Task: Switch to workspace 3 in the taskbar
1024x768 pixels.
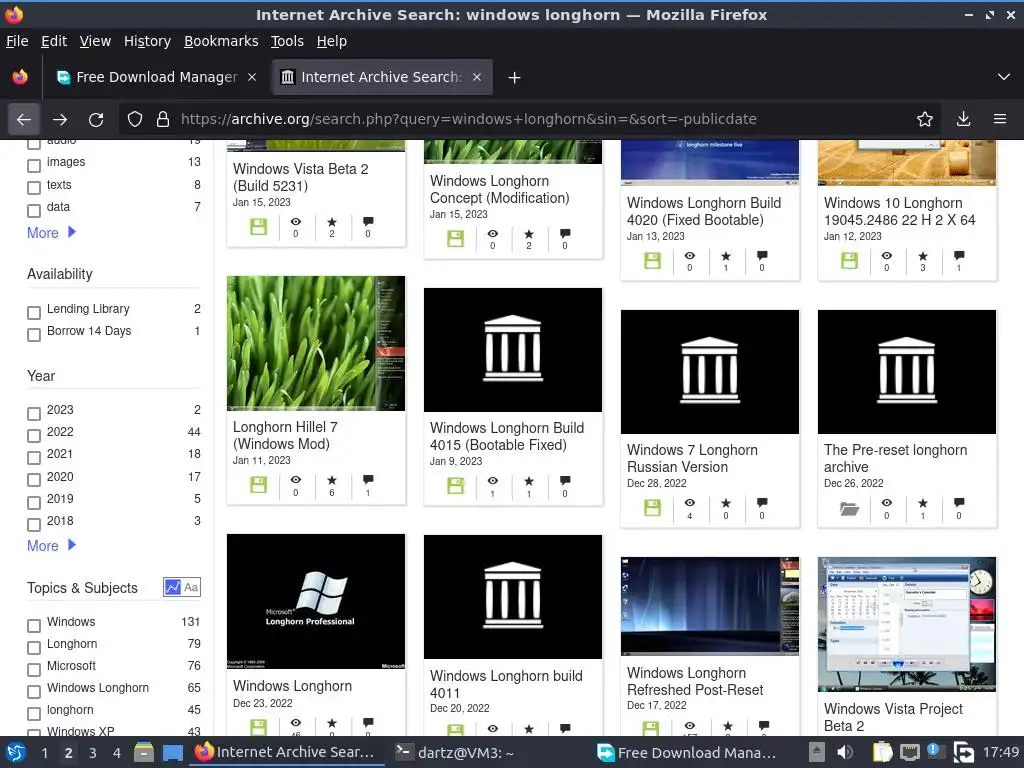Action: [x=93, y=753]
